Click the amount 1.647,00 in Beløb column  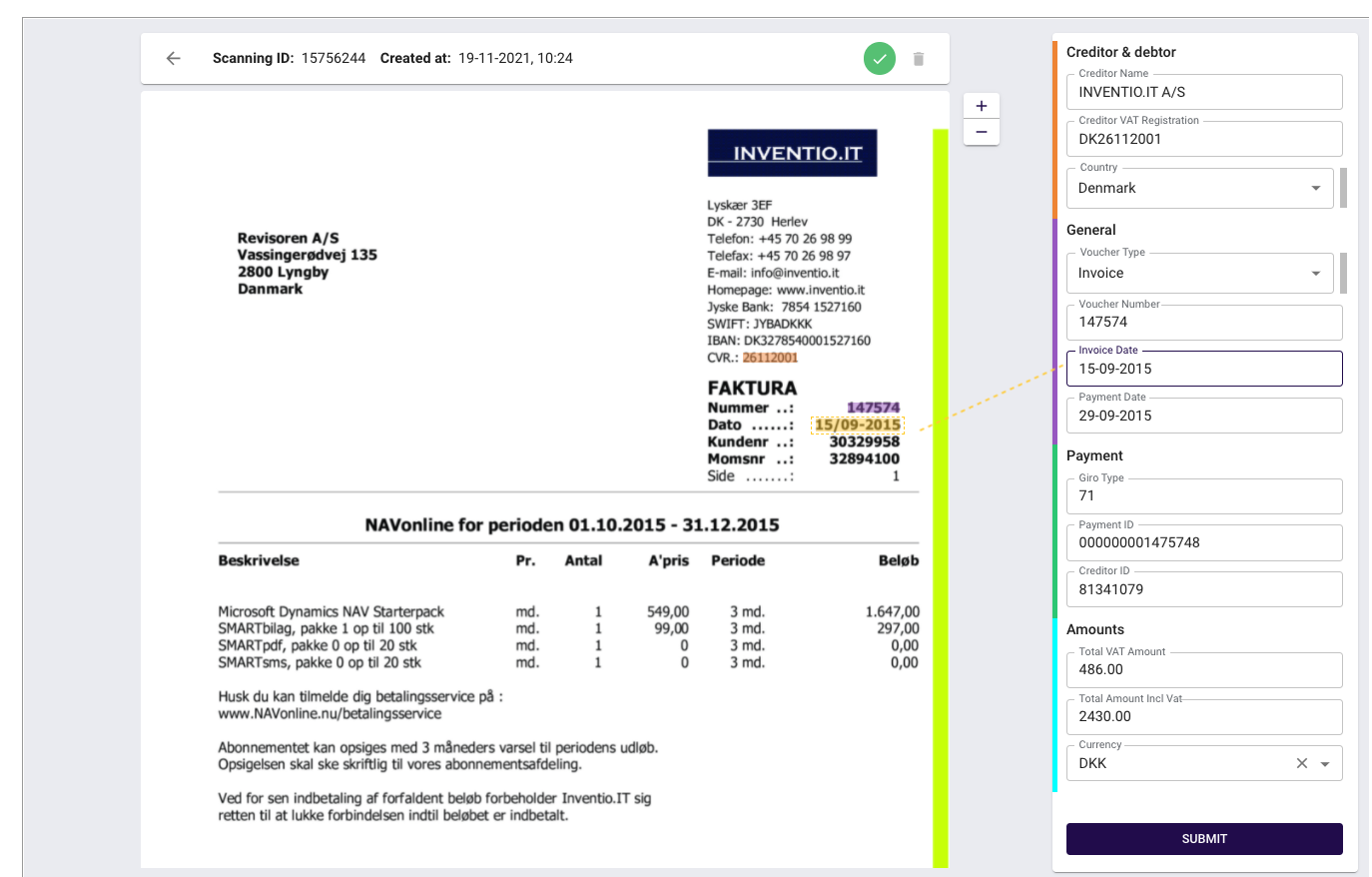893,611
